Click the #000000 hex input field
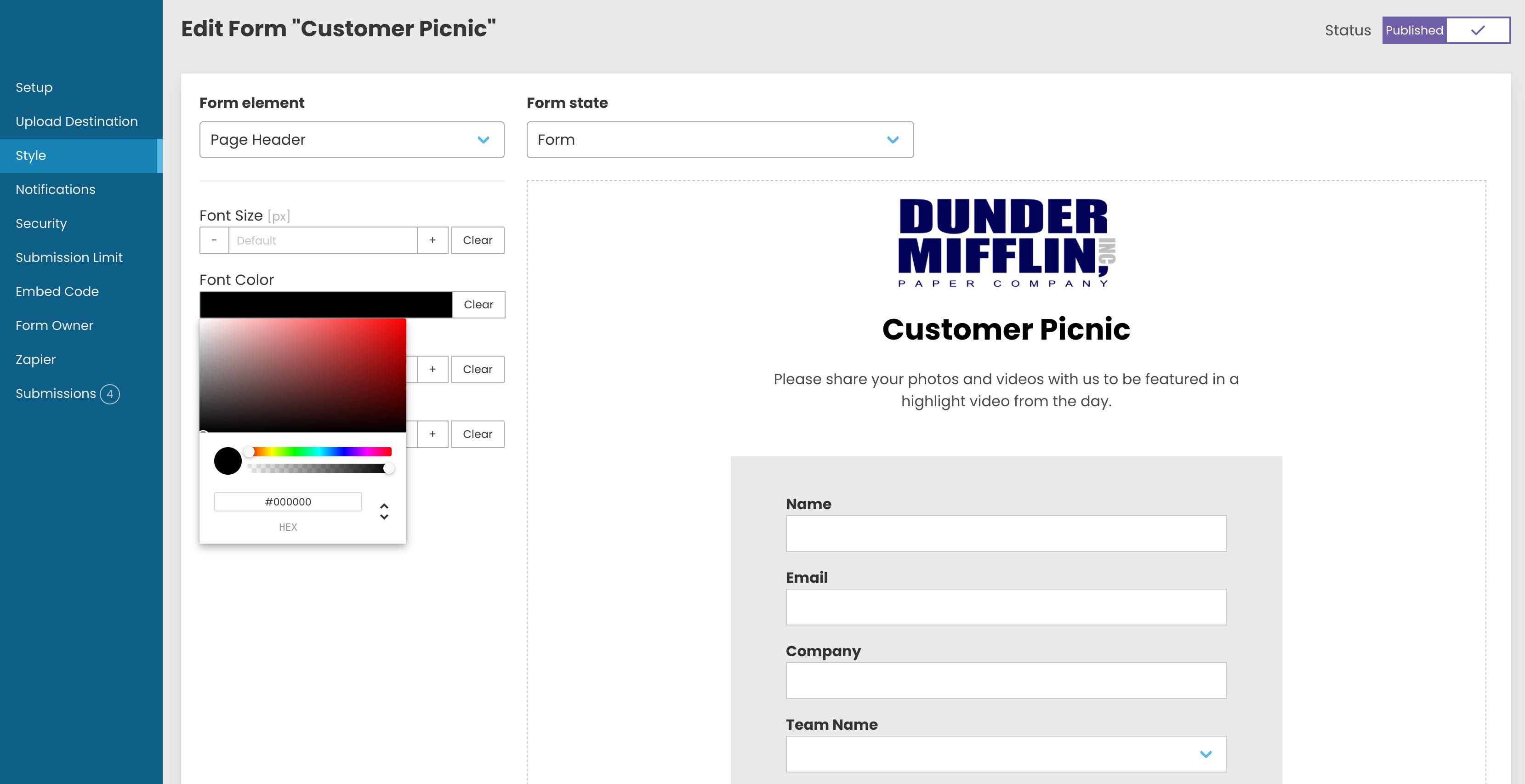Viewport: 1525px width, 784px height. 288,501
